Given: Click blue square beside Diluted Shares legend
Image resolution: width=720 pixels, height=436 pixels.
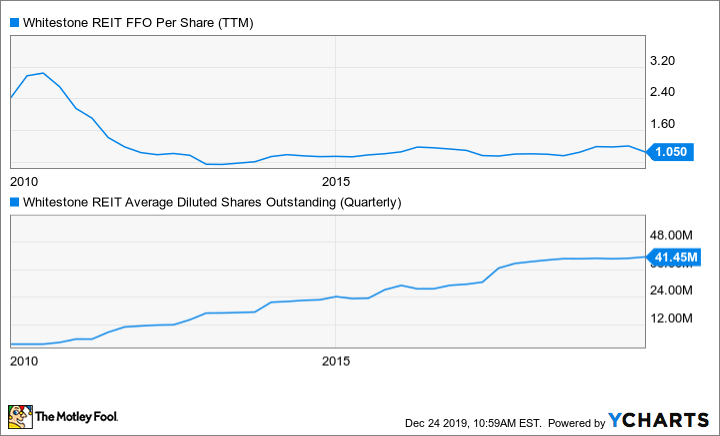Looking at the screenshot, I should coord(14,202).
